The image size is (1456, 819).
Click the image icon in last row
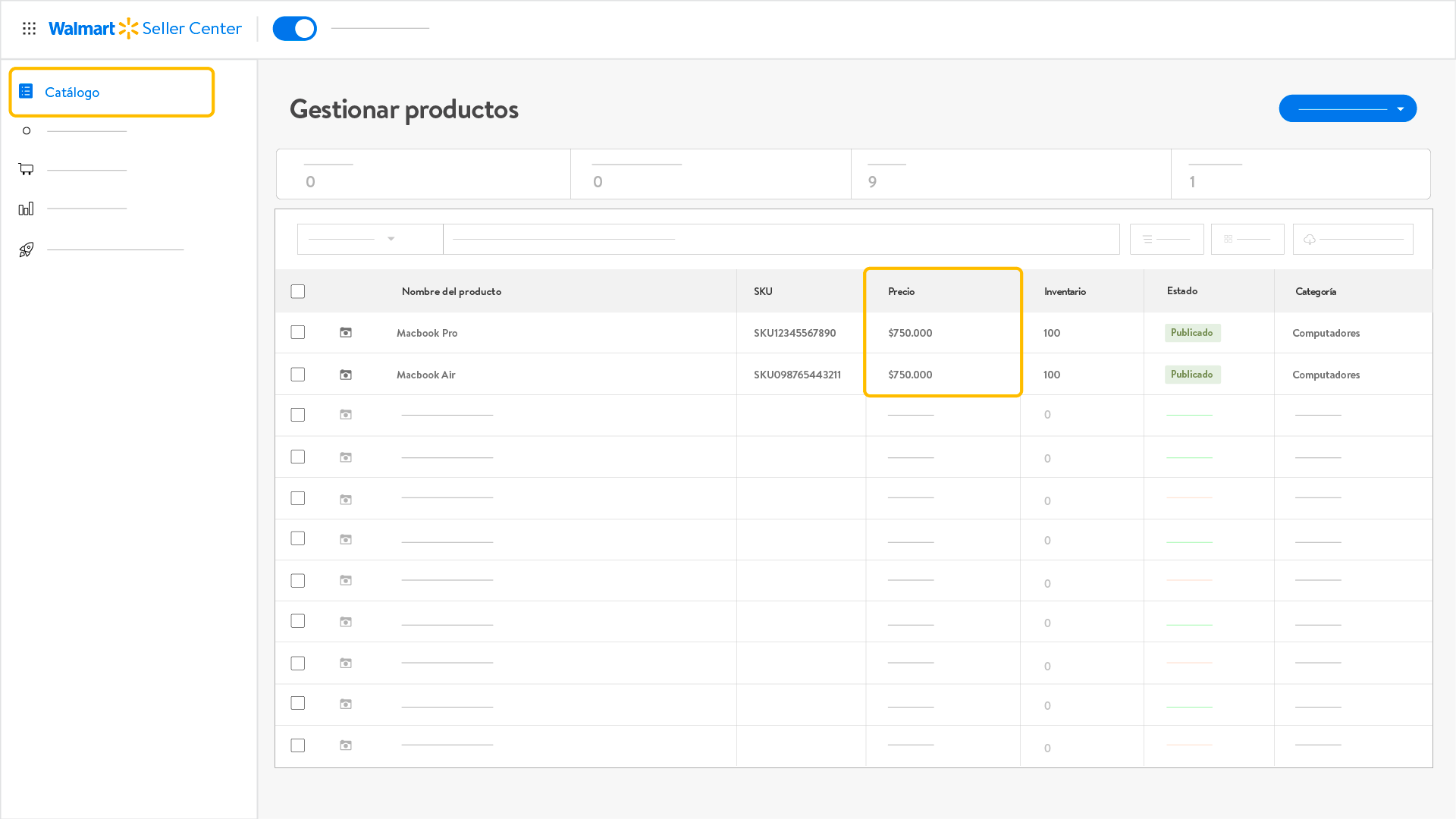pyautogui.click(x=346, y=745)
